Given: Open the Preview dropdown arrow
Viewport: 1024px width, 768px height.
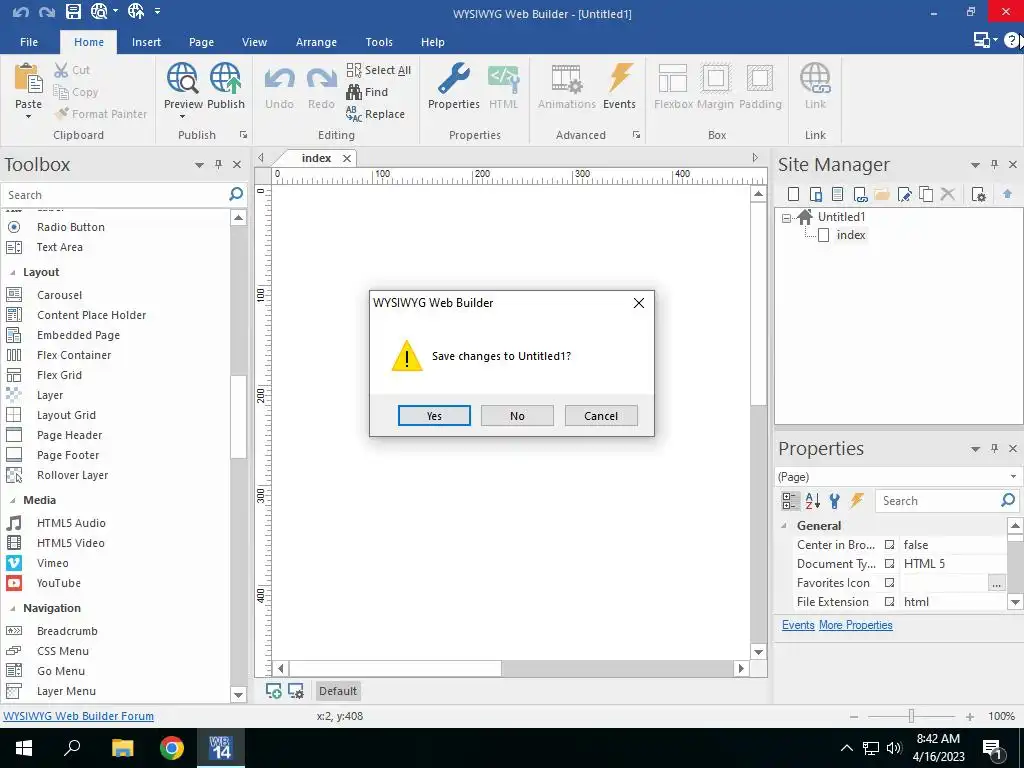Looking at the screenshot, I should click(x=182, y=117).
